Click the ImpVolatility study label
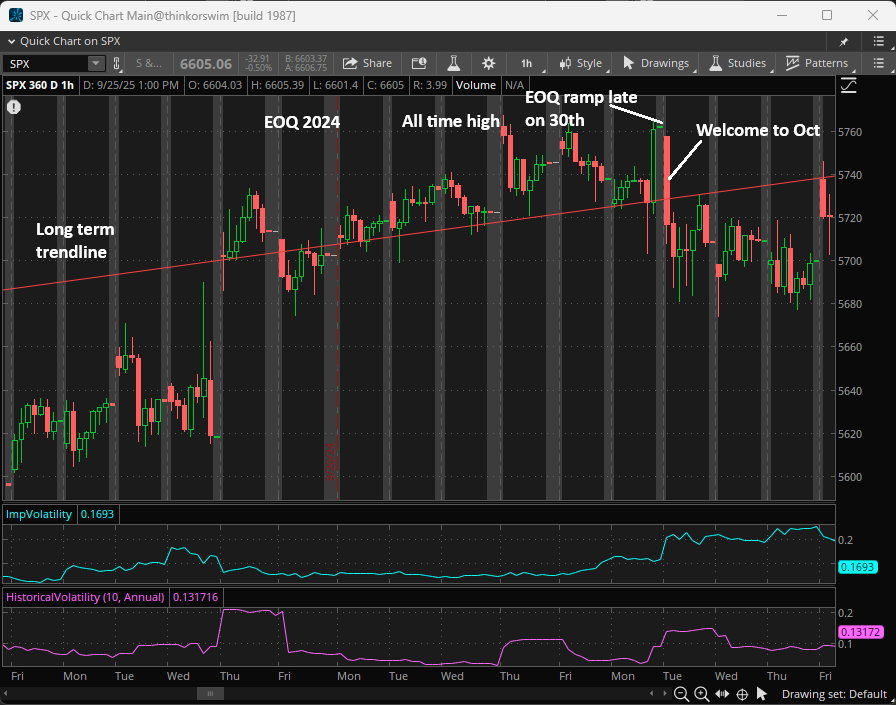Screen dimensions: 896x705 click(x=39, y=514)
